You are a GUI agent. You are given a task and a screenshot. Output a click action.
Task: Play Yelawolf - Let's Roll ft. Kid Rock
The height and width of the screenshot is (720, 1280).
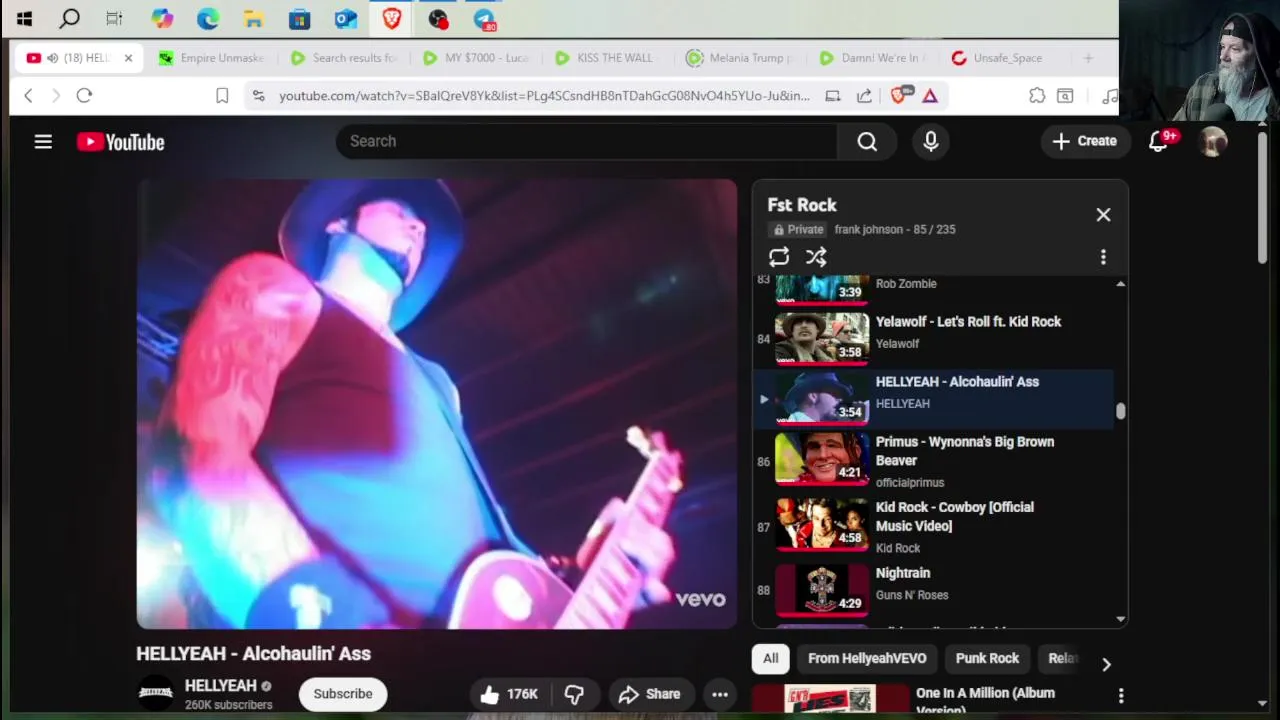coord(934,337)
